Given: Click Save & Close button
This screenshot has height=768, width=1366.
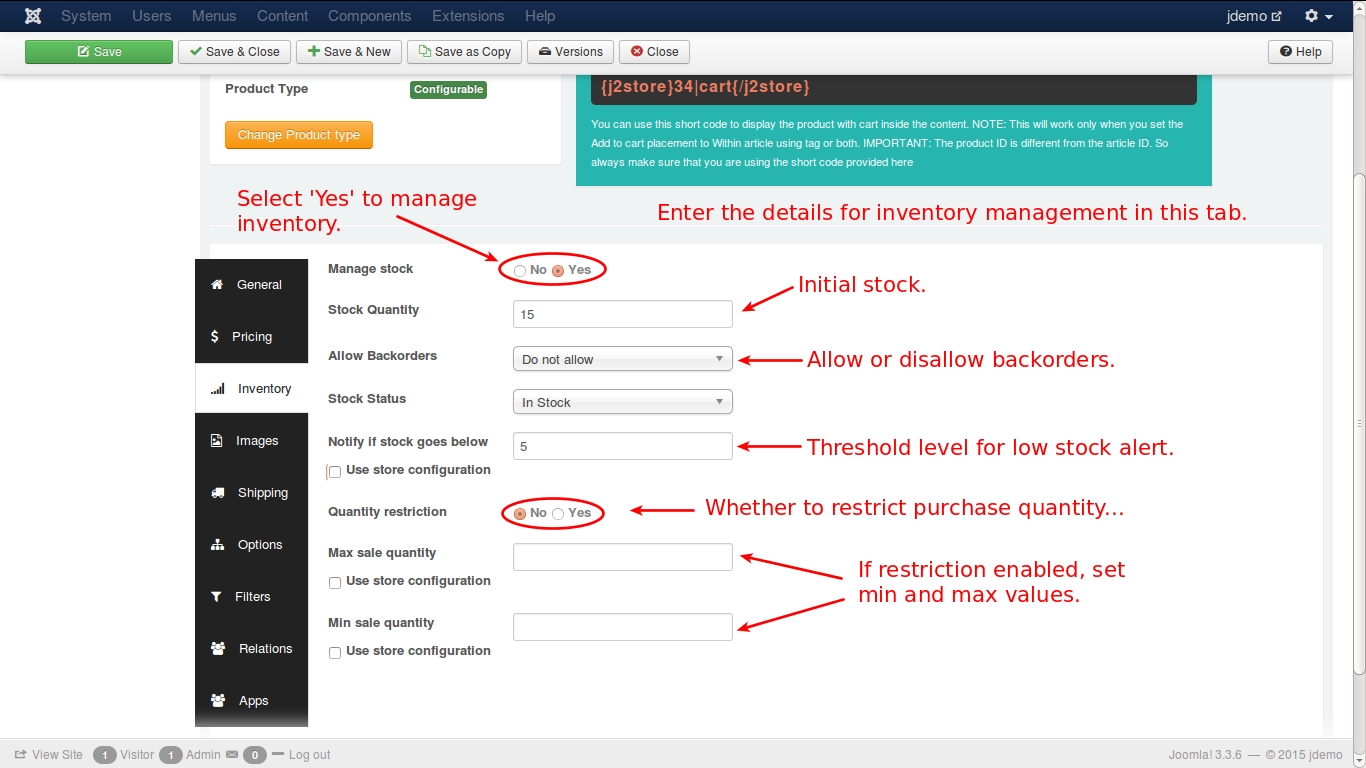Looking at the screenshot, I should pos(234,52).
